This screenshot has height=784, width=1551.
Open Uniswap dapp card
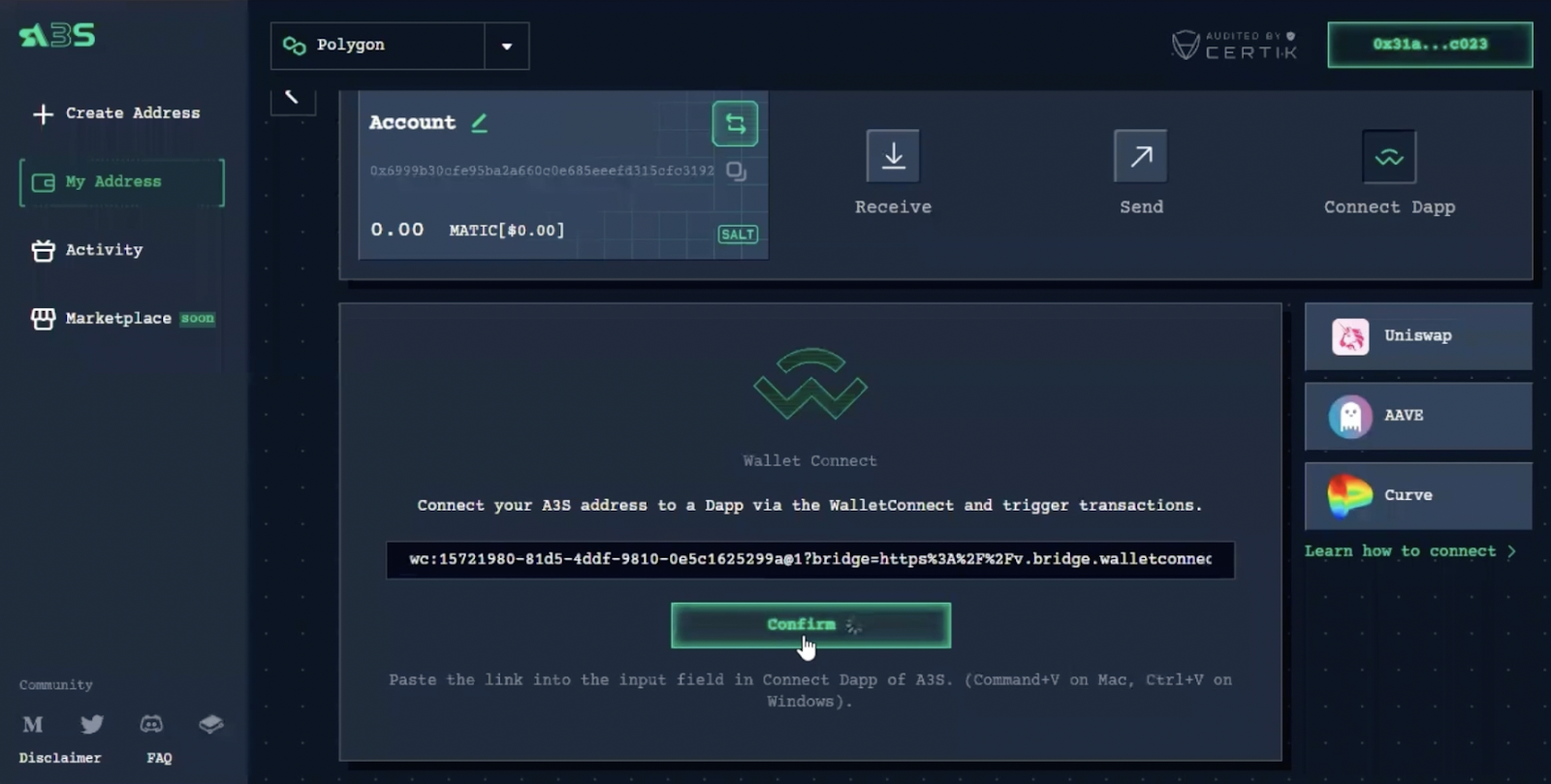tap(1418, 336)
